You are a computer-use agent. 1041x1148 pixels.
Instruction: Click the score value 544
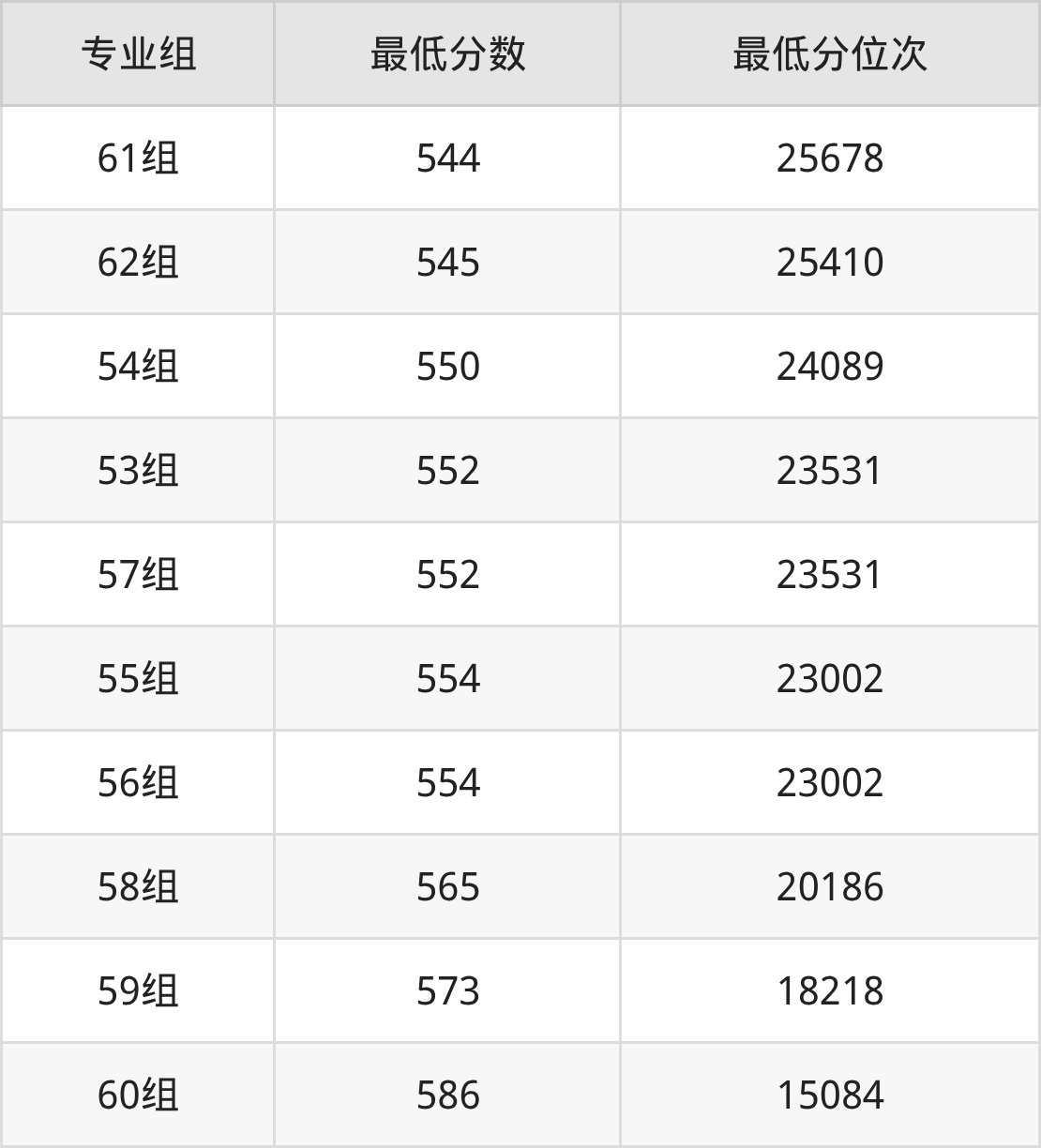[x=447, y=158]
